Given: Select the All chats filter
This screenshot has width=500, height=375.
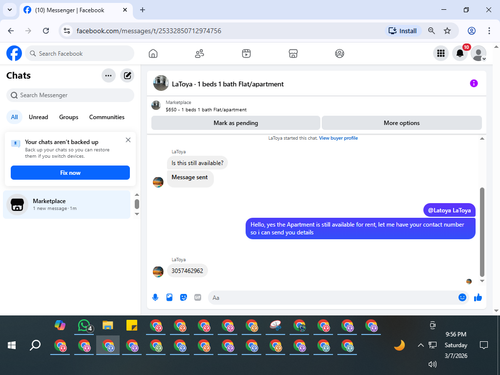Looking at the screenshot, I should click(x=14, y=117).
